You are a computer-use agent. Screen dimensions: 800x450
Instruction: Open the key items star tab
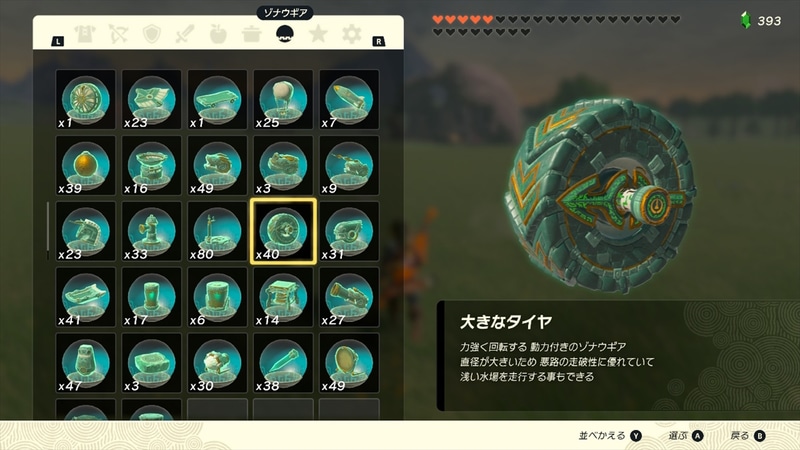(318, 34)
